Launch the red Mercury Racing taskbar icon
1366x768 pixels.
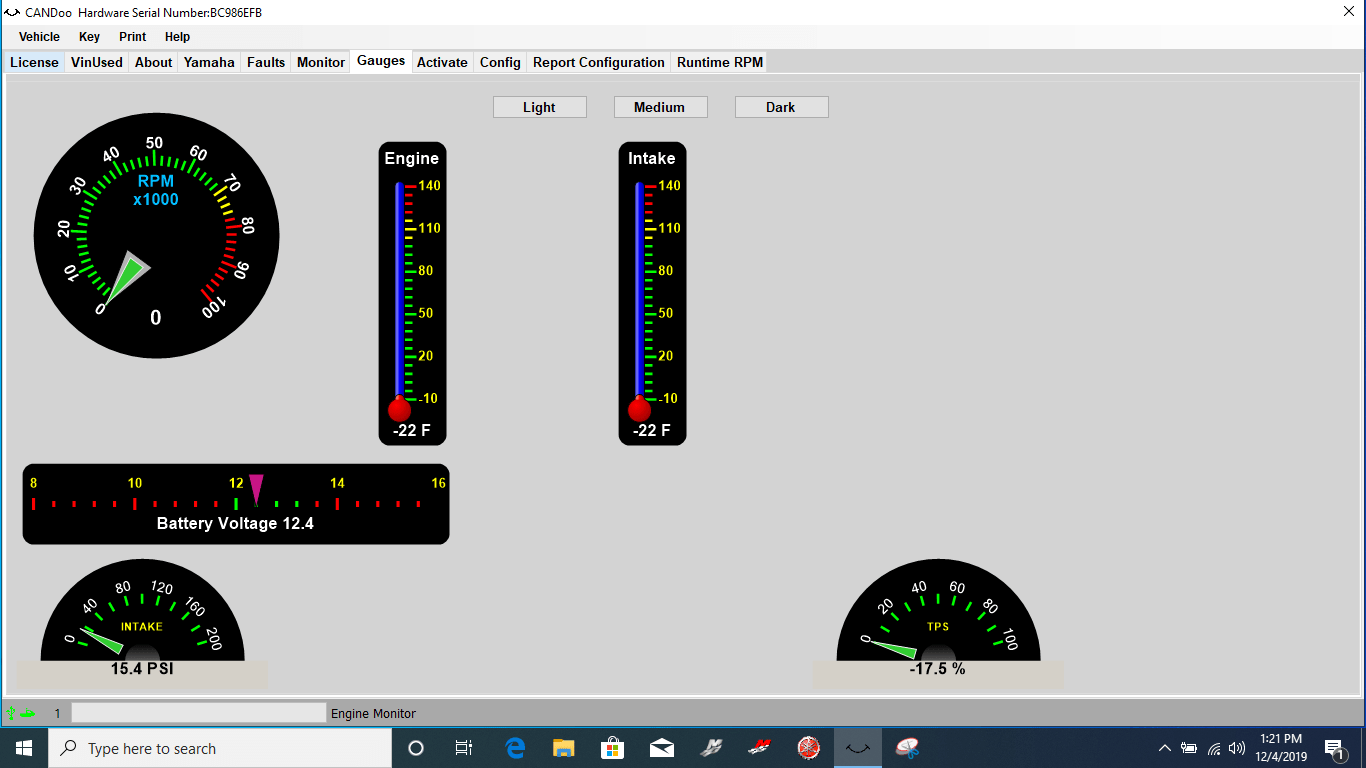click(x=759, y=747)
